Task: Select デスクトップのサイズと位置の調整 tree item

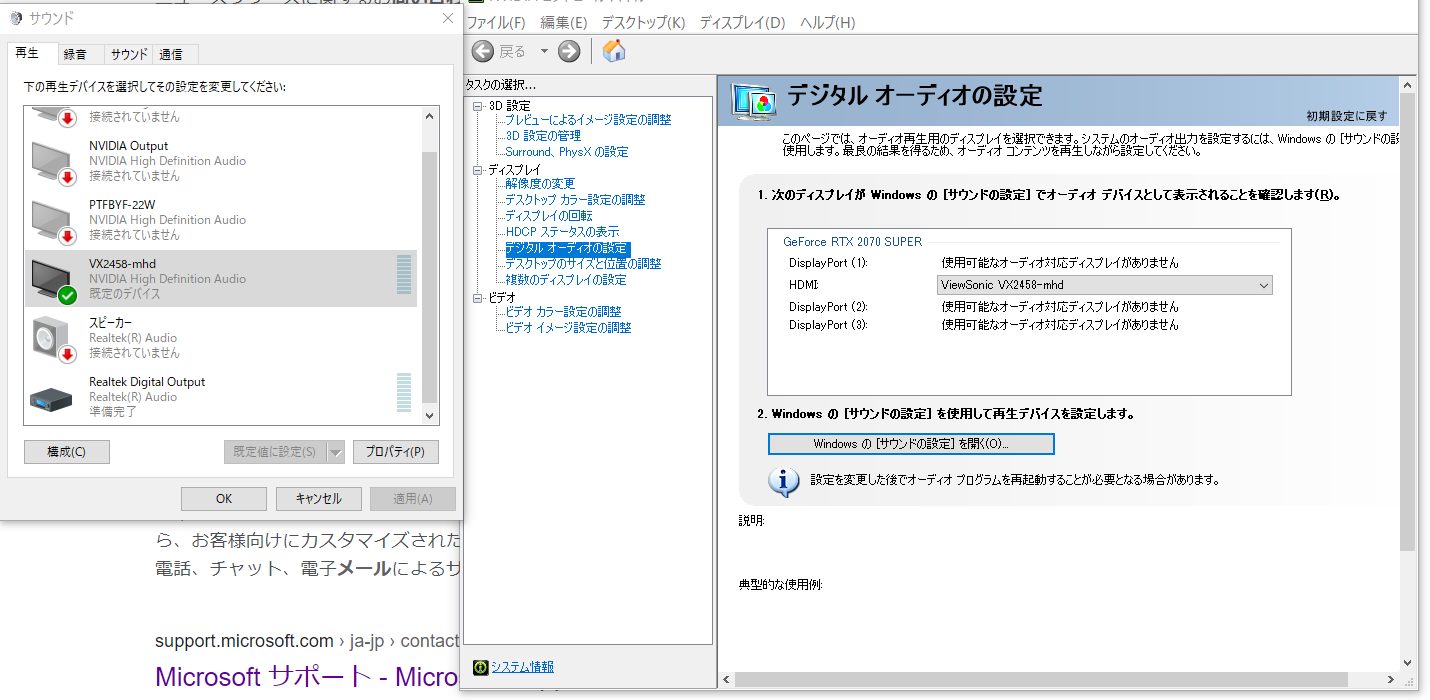Action: pyautogui.click(x=583, y=264)
